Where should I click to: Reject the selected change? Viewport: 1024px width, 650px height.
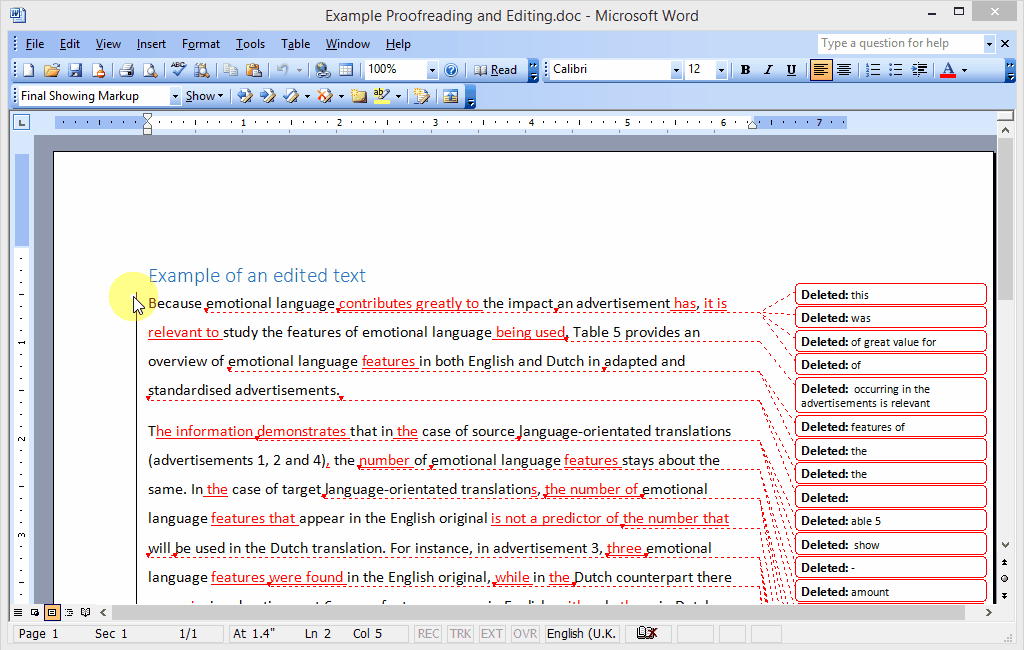[325, 96]
